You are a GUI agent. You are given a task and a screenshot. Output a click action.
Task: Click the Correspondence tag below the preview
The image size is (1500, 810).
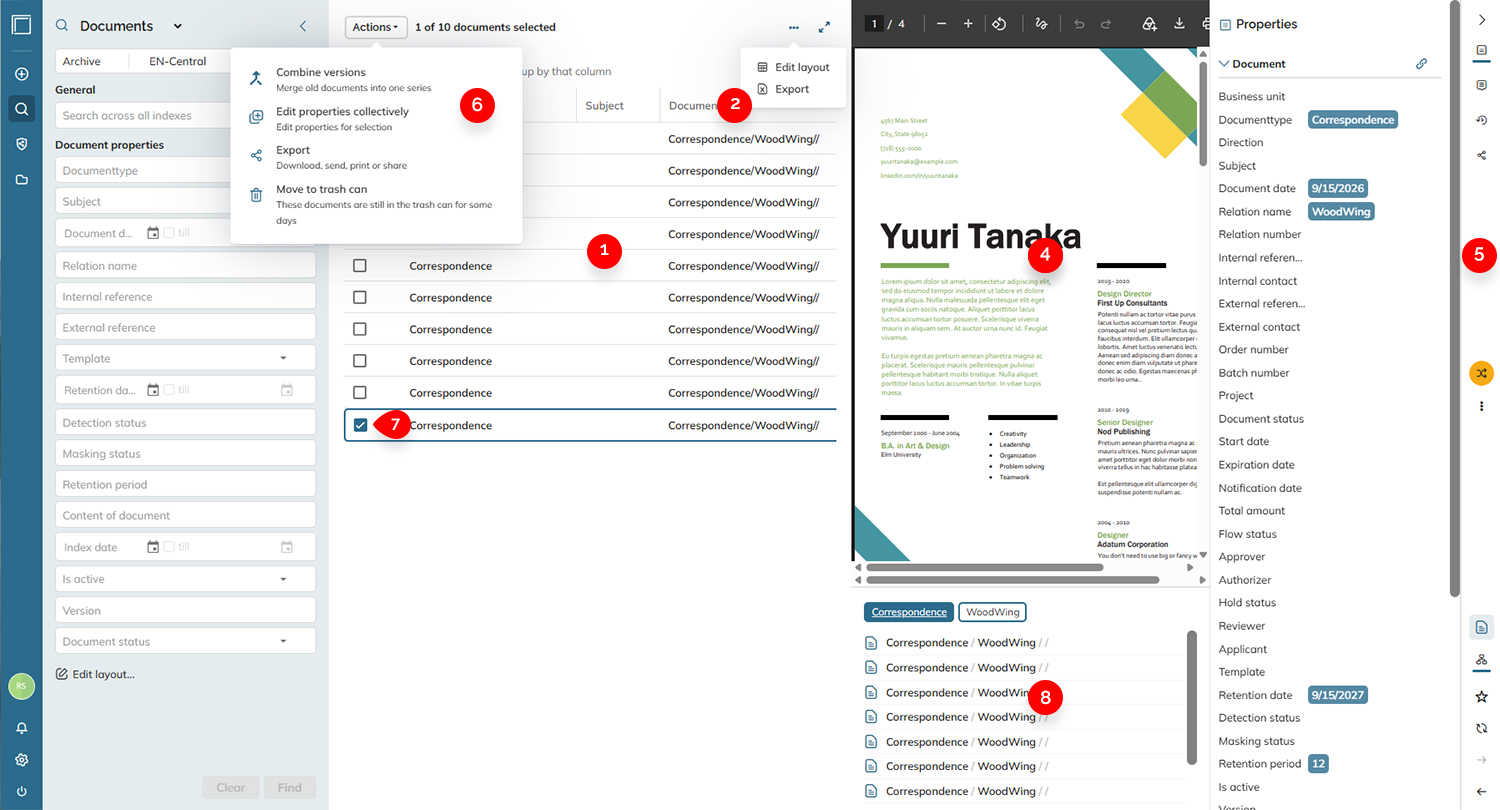coord(908,612)
